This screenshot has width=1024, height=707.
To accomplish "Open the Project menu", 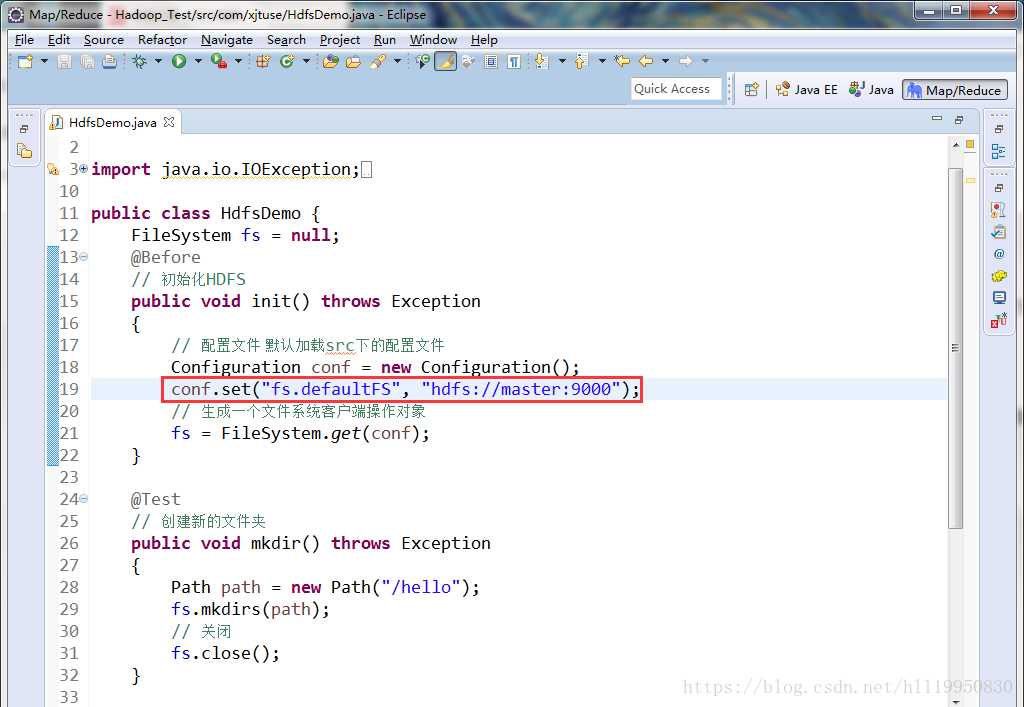I will point(340,40).
